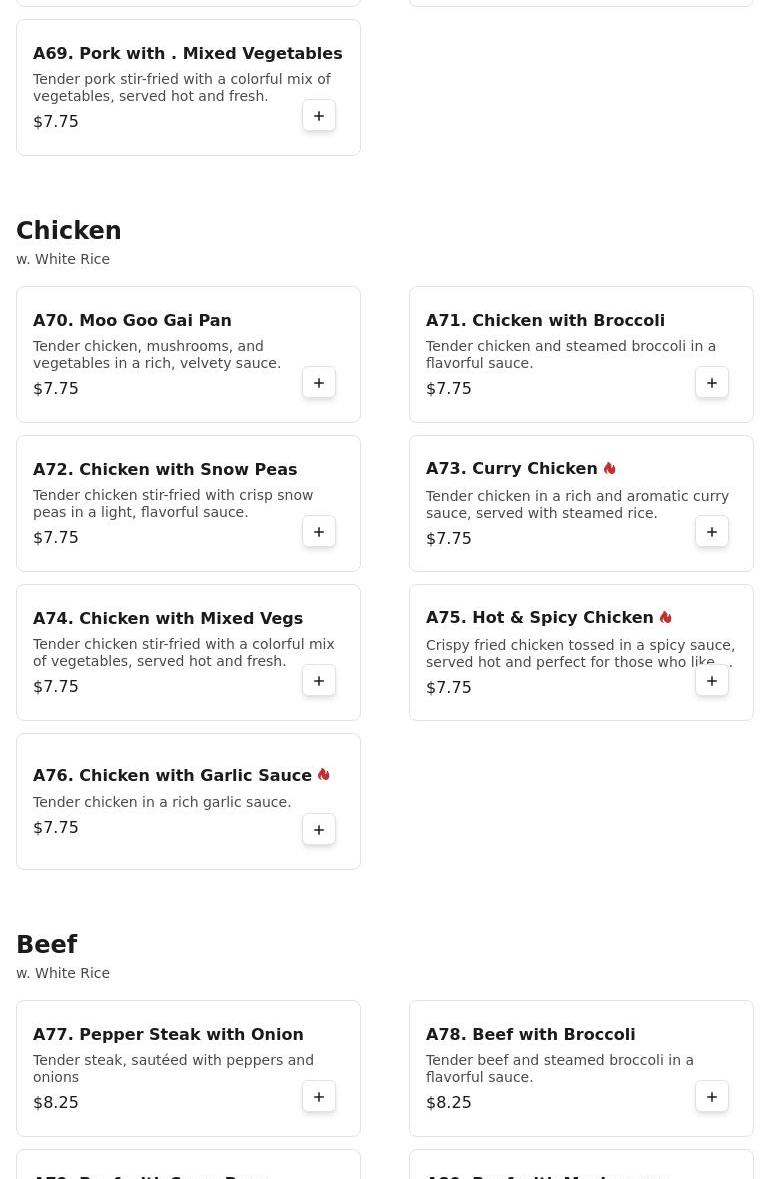Add A71 Chicken with Broccoli to order
This screenshot has width=770, height=1179.
(x=711, y=383)
